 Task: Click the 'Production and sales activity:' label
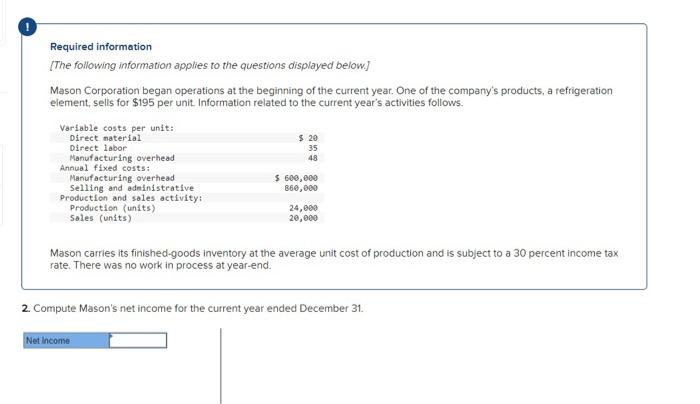pos(131,198)
